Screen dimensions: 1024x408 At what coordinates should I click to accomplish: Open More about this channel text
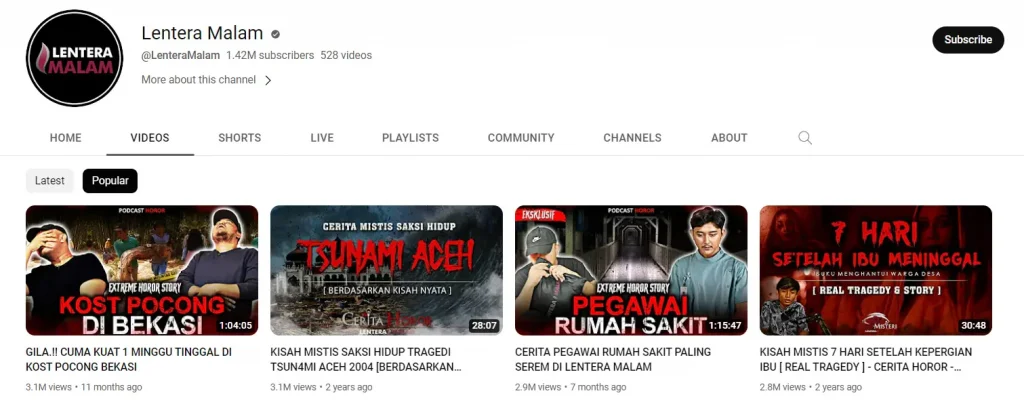click(x=199, y=80)
